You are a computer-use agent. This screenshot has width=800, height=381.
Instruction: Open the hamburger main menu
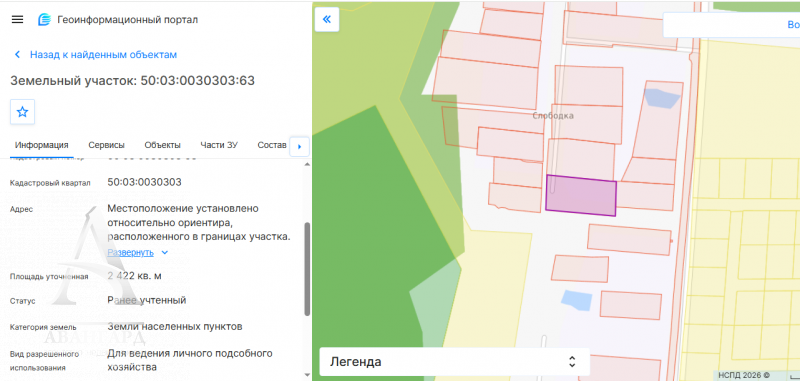pos(17,19)
